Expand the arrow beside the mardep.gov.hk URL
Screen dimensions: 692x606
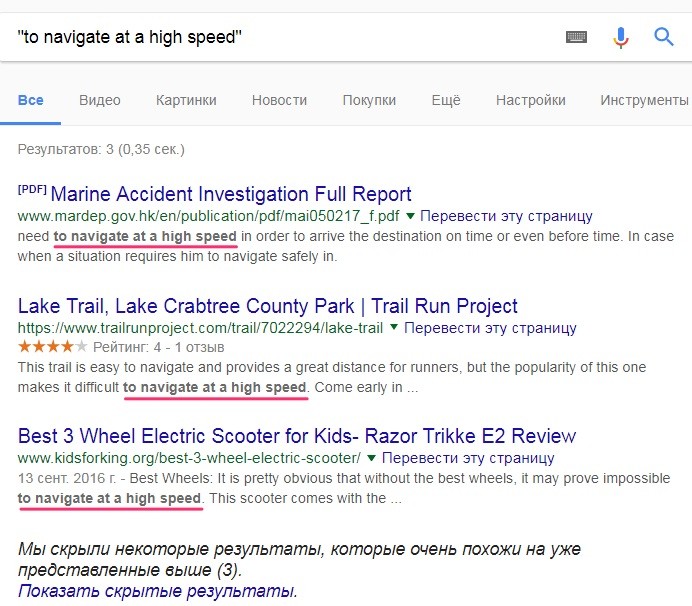coord(410,216)
